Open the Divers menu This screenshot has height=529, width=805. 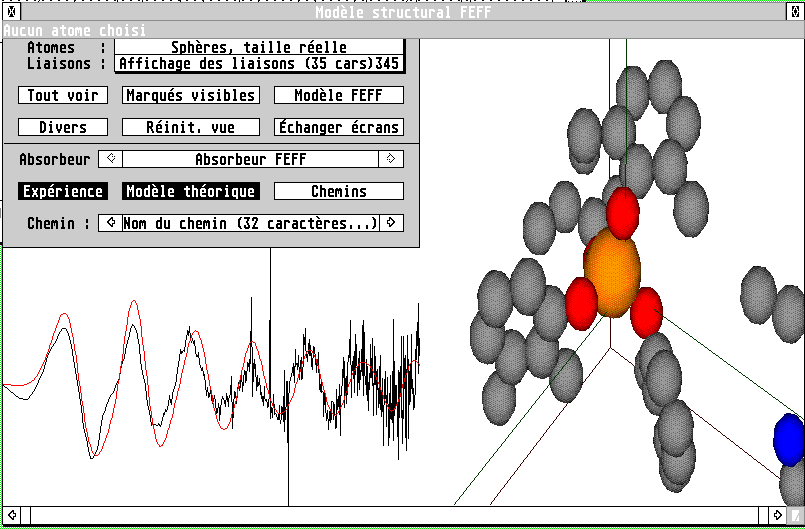click(x=62, y=127)
